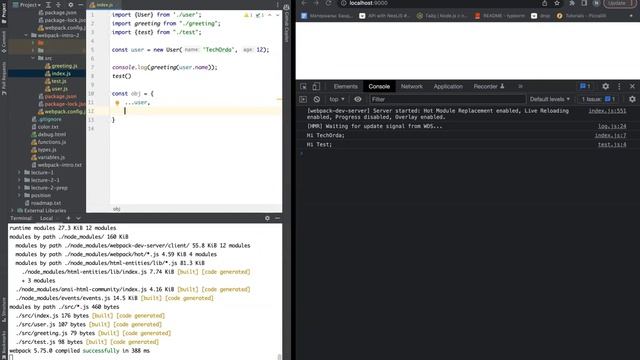Expand the lecture-2-prep folder
640x360 pixels.
coord(19,188)
